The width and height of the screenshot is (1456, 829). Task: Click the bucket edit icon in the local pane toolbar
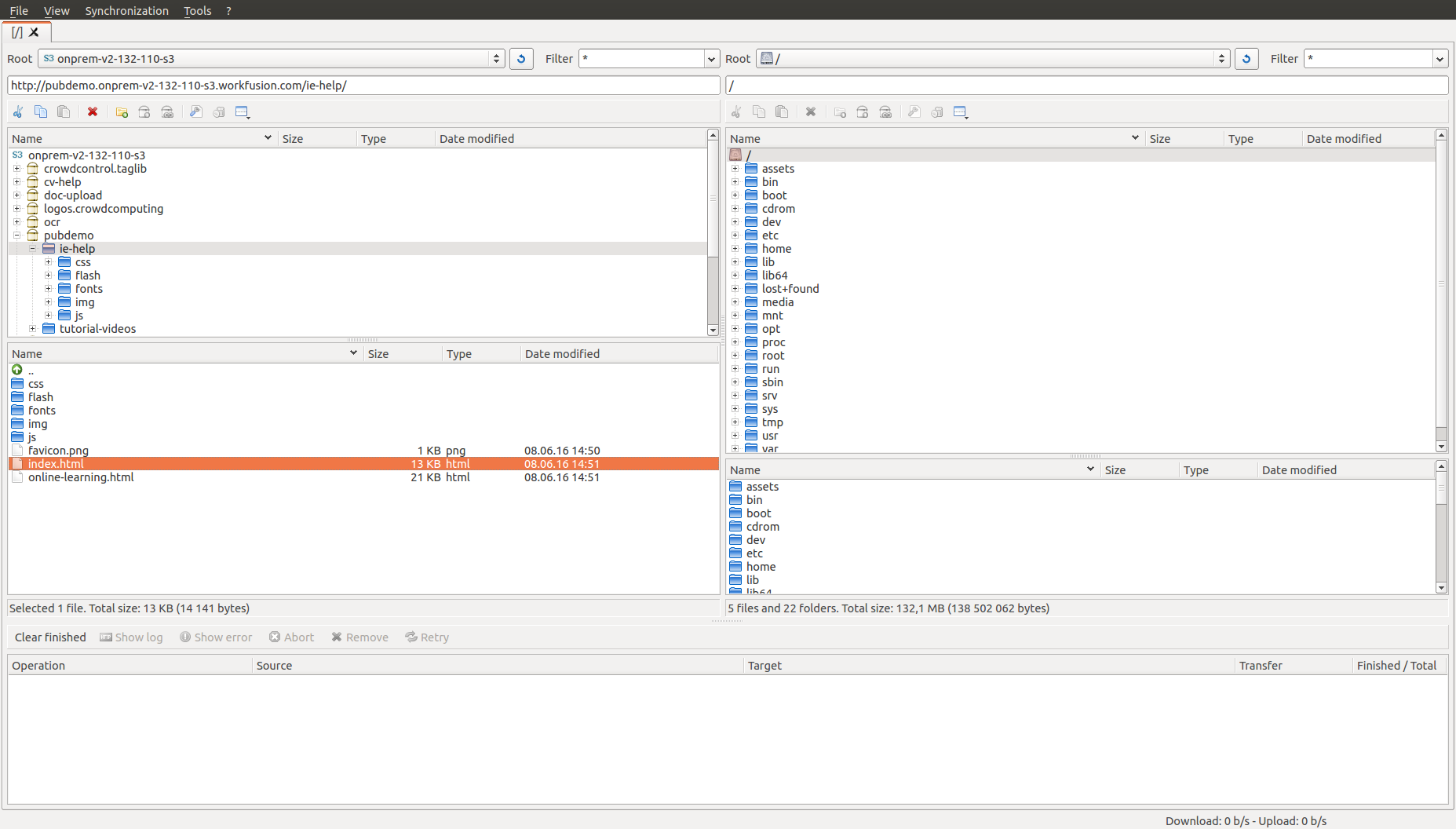[x=885, y=112]
